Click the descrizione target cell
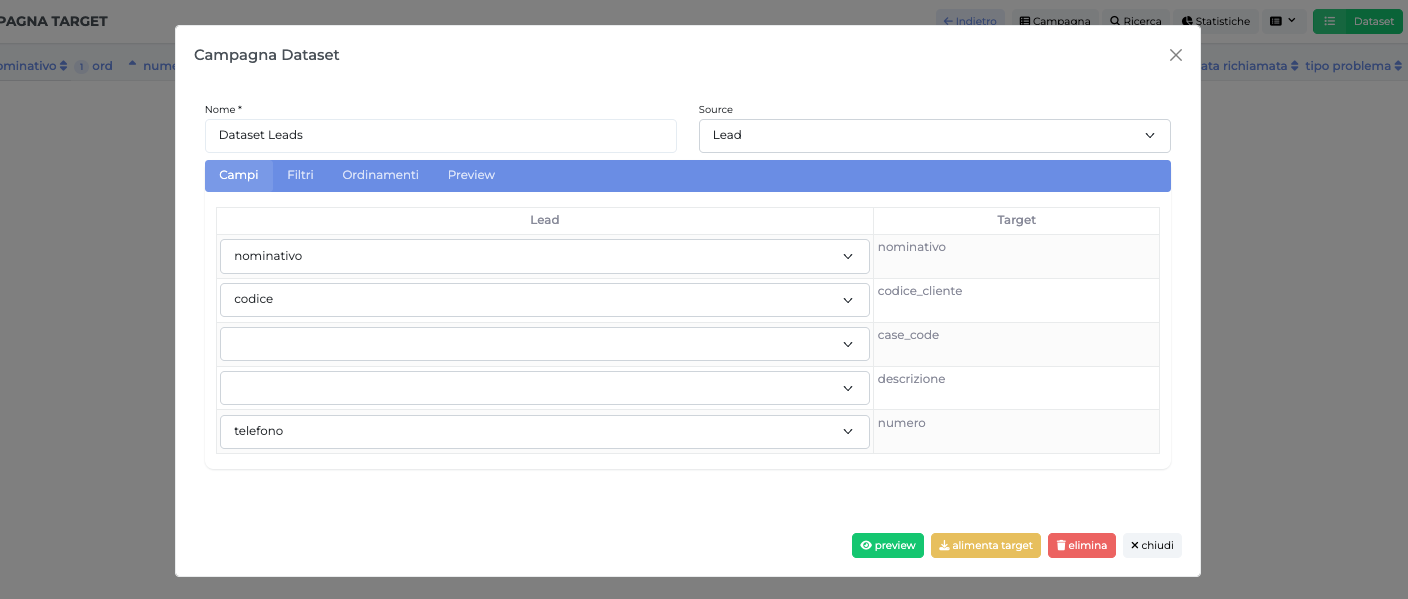 tap(1016, 388)
